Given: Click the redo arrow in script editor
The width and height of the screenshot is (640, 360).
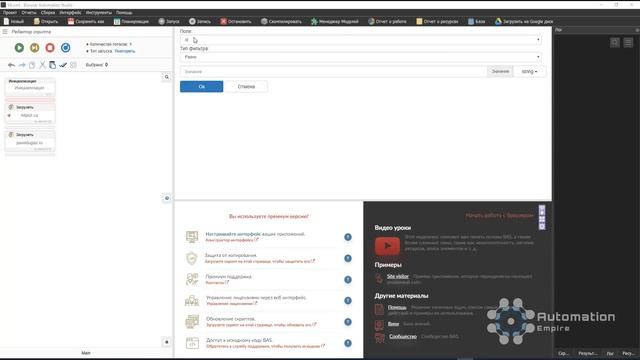Looking at the screenshot, I should point(22,65).
